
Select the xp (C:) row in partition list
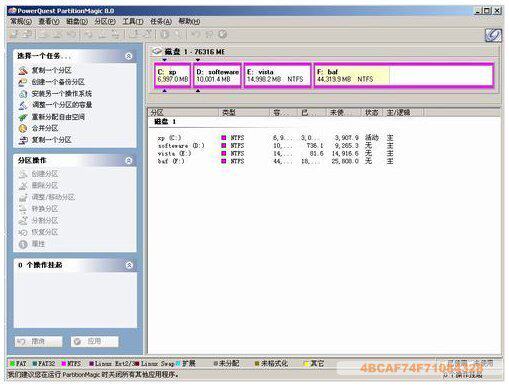[x=276, y=137]
